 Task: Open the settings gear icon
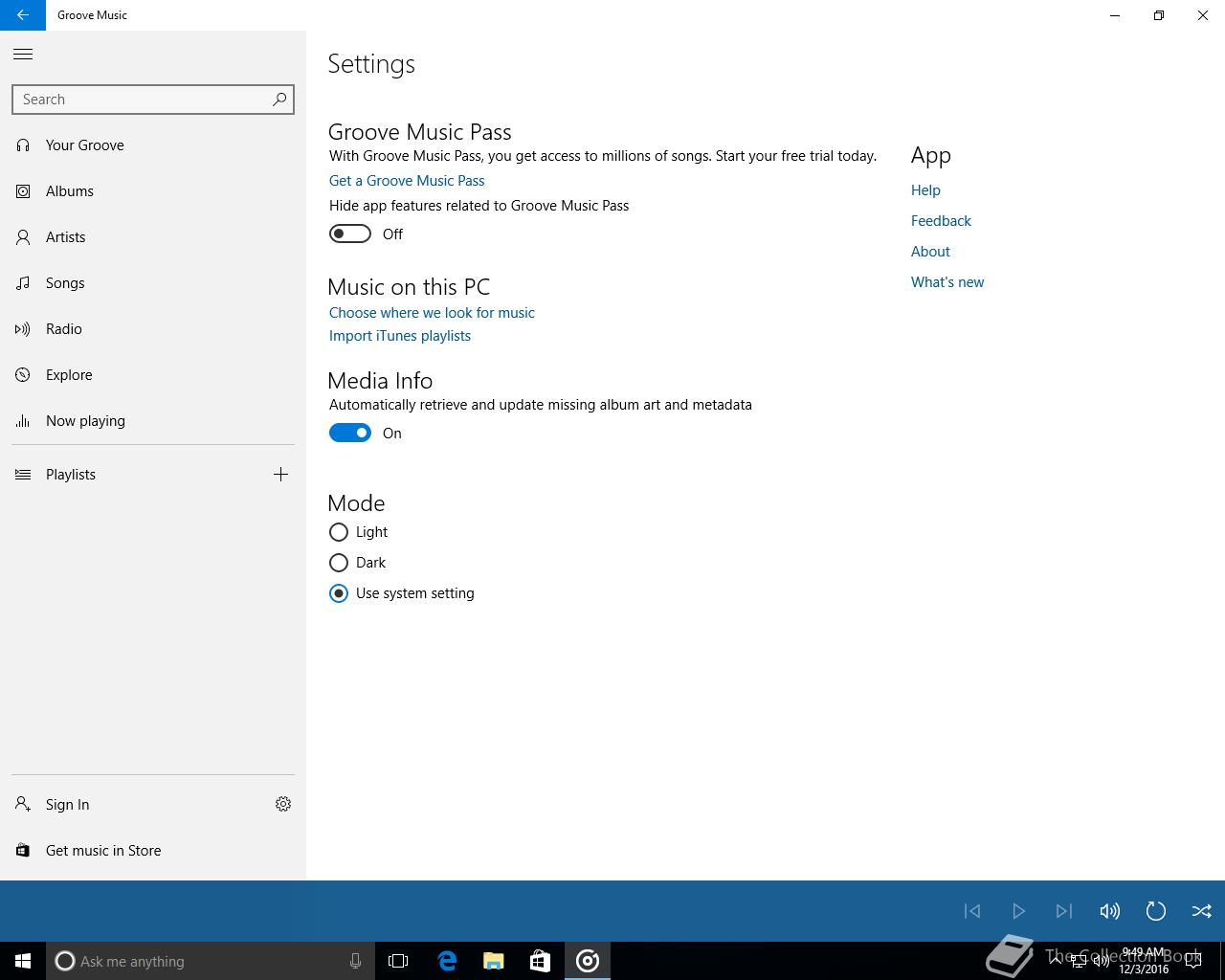tap(283, 805)
